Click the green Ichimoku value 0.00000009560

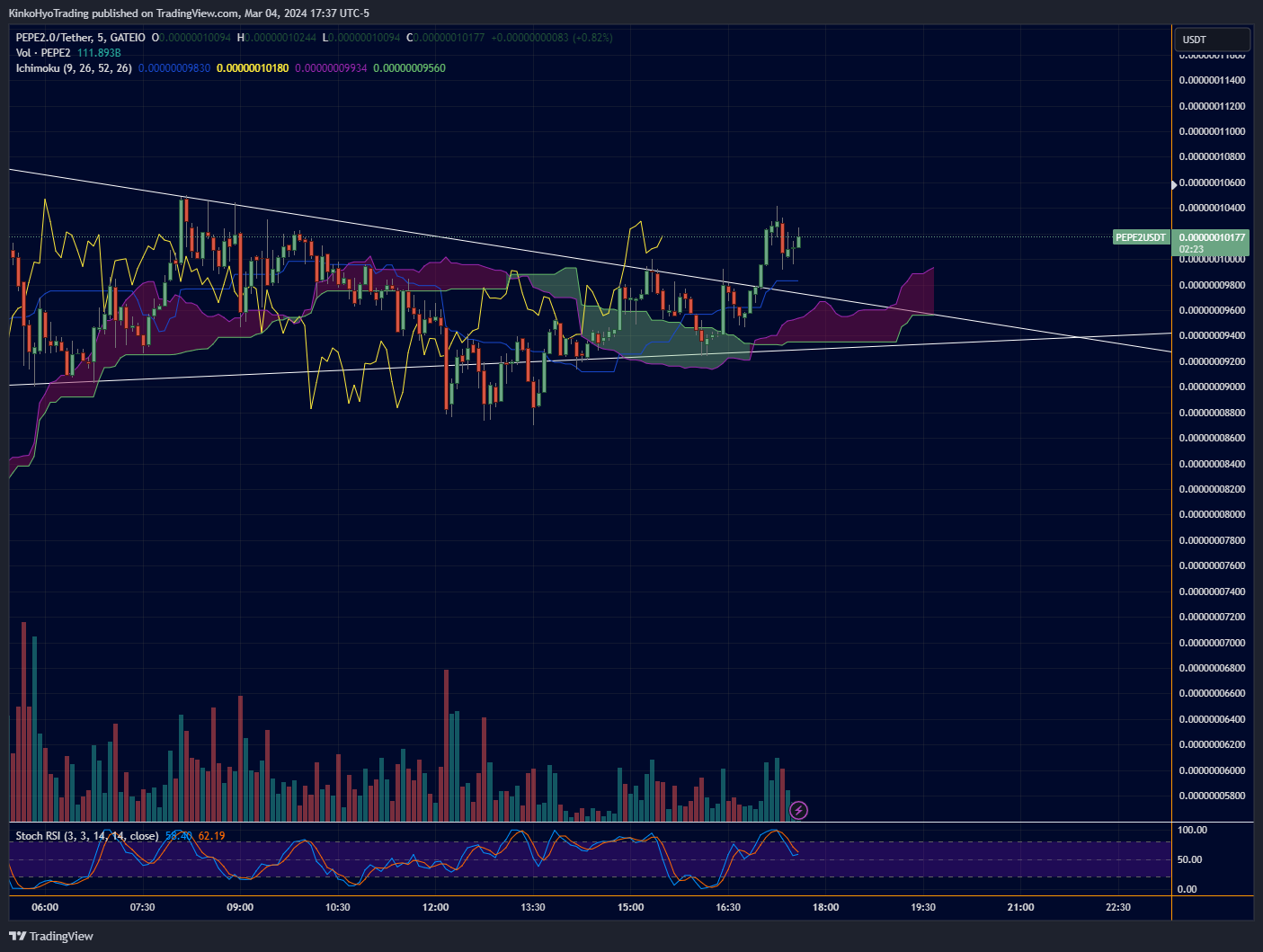pos(409,68)
